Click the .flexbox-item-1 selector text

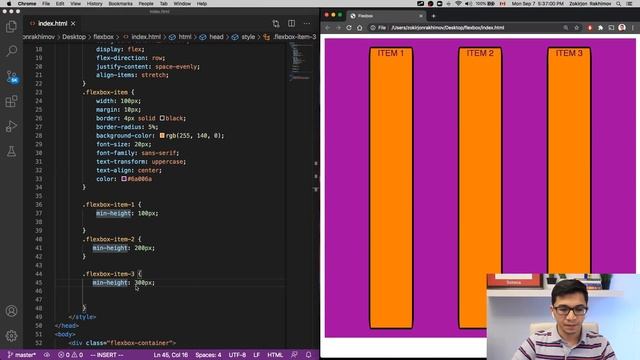108,205
